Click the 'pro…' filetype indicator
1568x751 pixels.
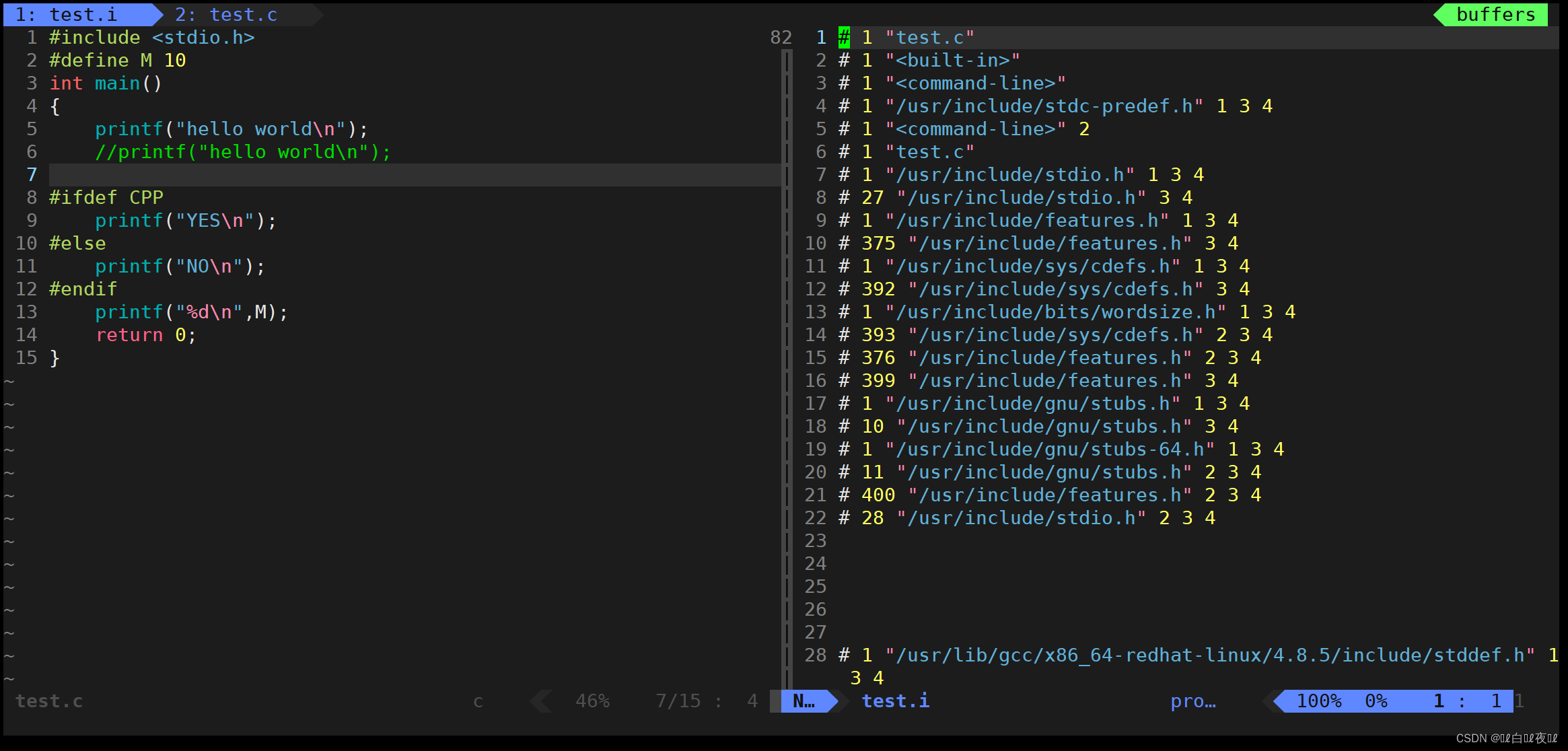point(1193,701)
